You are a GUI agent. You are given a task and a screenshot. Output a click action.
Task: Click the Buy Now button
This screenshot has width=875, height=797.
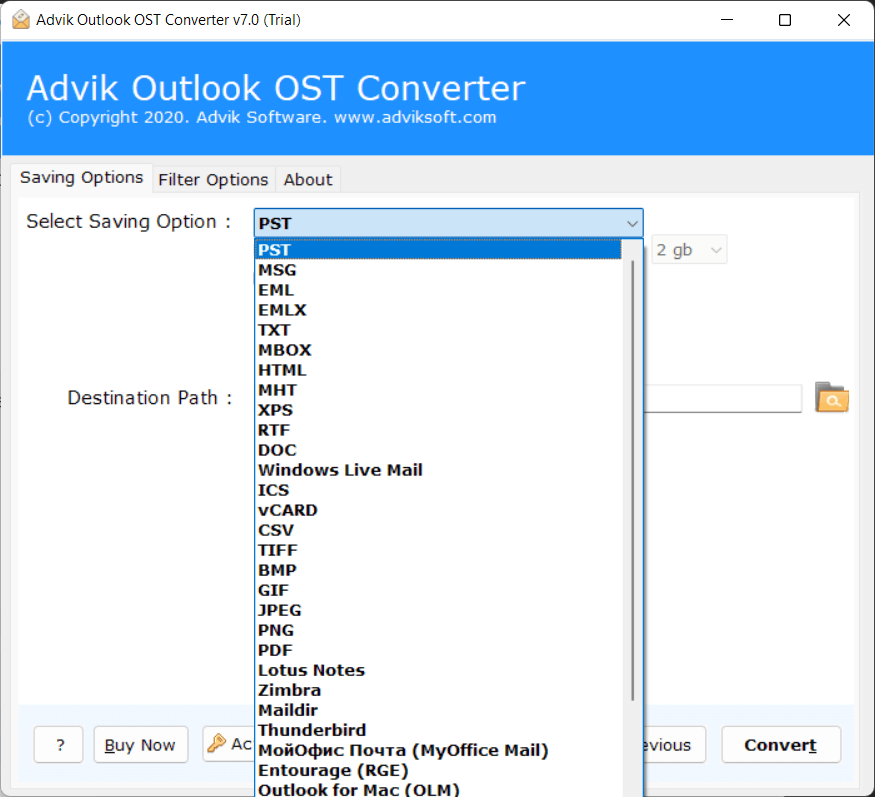140,745
